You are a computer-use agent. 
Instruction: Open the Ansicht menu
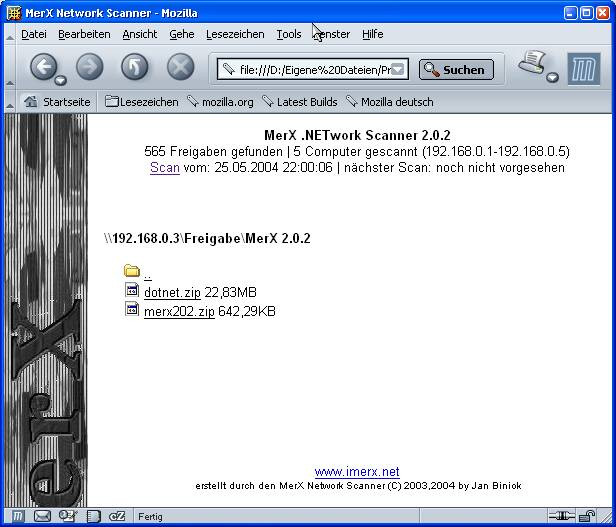tap(140, 34)
